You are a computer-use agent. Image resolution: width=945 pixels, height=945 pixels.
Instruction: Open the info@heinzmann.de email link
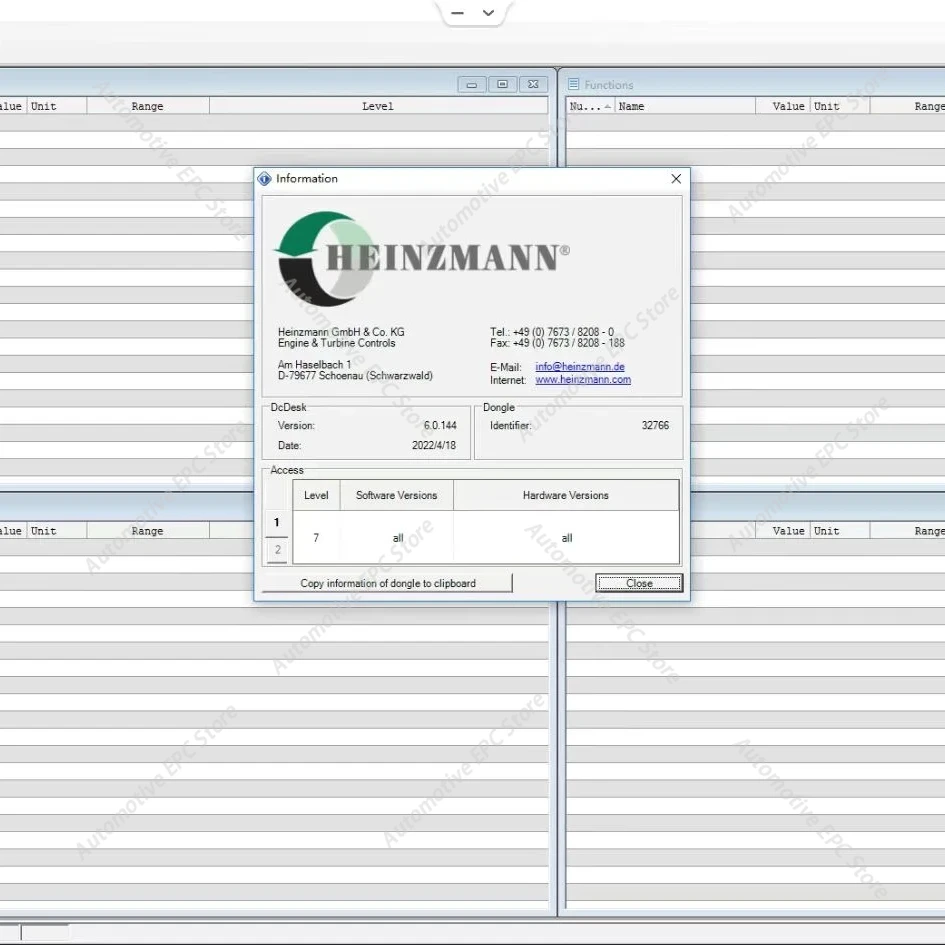coord(580,366)
